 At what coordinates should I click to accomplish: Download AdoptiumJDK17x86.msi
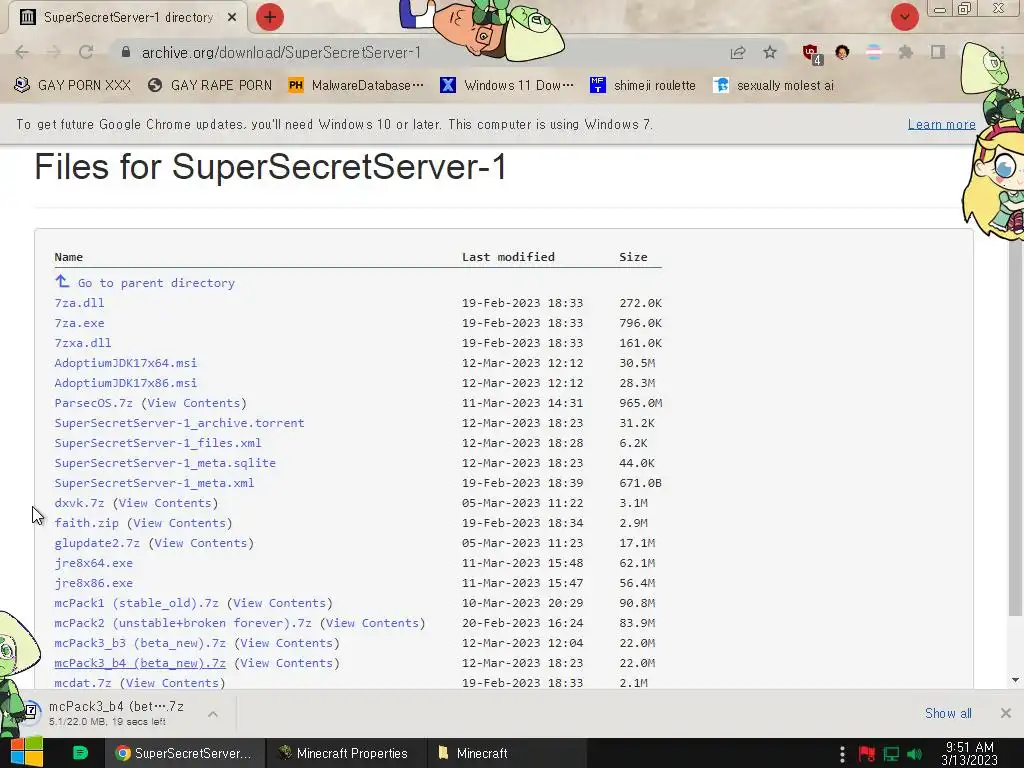click(x=125, y=383)
